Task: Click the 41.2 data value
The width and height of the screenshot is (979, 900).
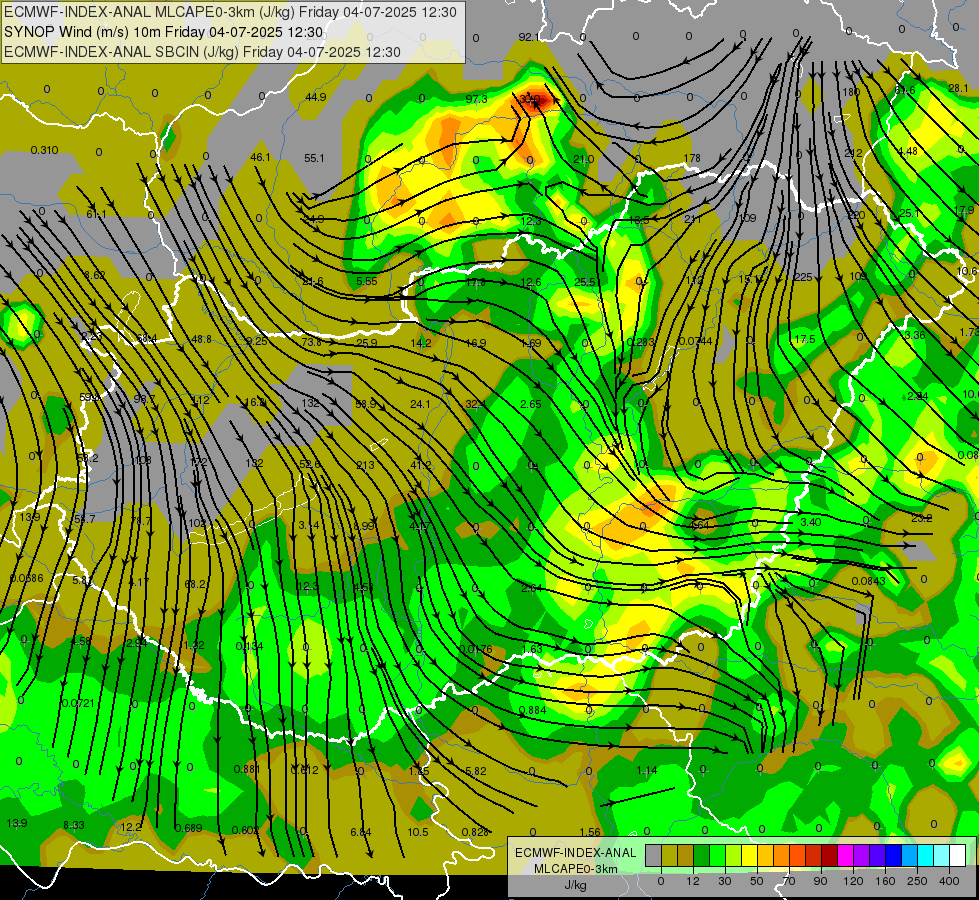Action: (x=421, y=465)
